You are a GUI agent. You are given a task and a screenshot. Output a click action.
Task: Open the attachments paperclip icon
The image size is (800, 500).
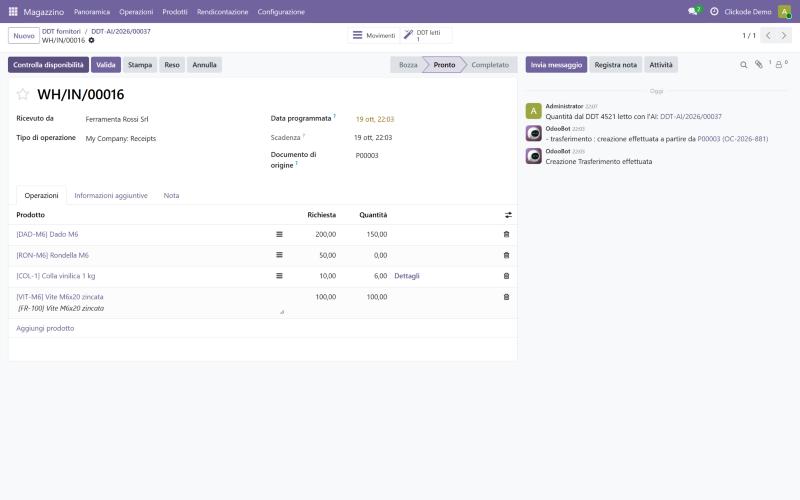pos(759,64)
